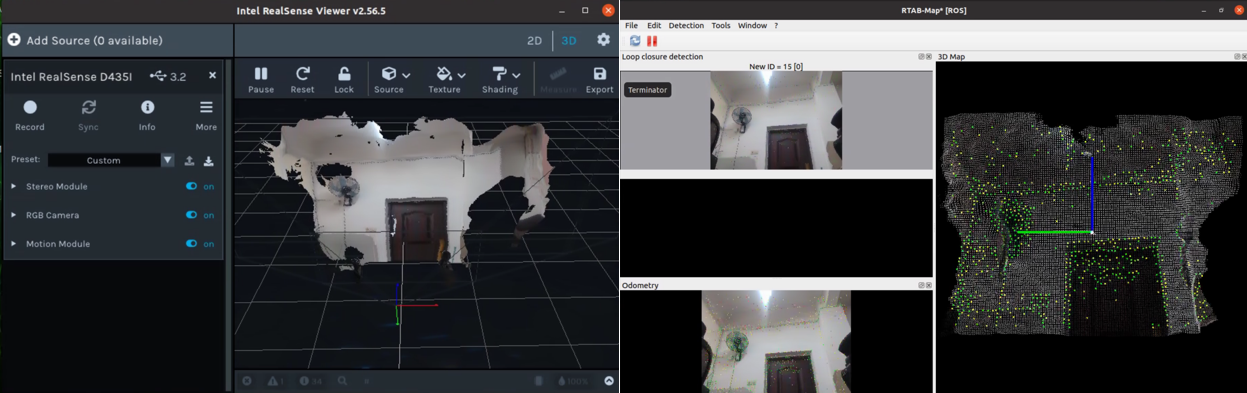Click the search icon in RealSense status bar
The height and width of the screenshot is (393, 1247).
342,381
